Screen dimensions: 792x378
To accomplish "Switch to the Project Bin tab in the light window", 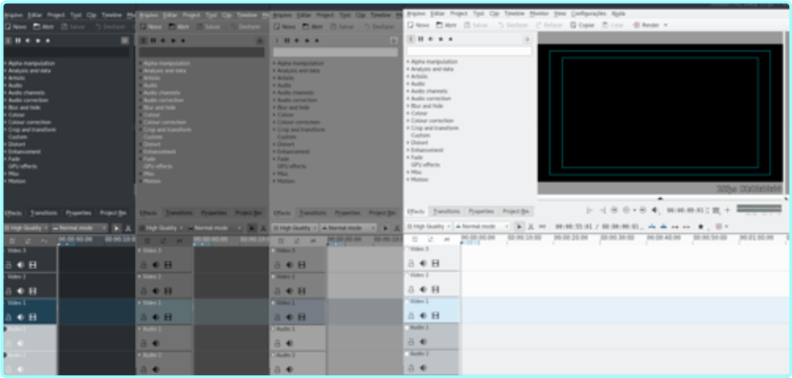I will click(515, 211).
